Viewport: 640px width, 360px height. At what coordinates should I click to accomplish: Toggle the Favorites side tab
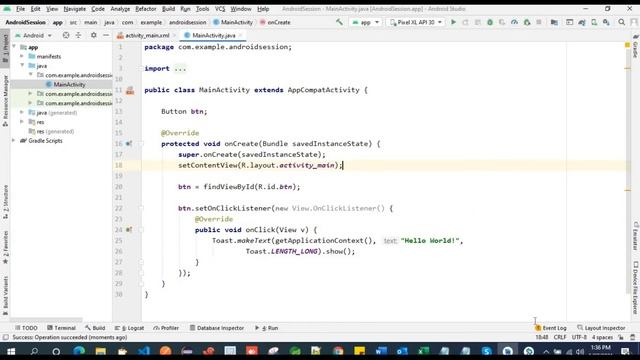5,247
